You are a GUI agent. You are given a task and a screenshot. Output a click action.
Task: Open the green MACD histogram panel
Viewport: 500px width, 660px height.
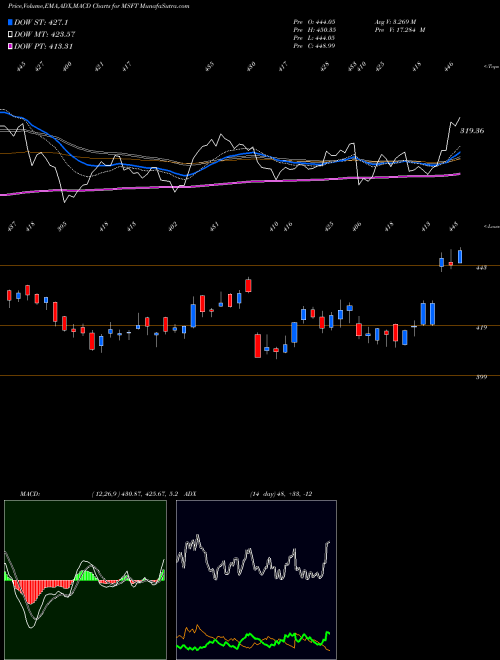(x=85, y=580)
